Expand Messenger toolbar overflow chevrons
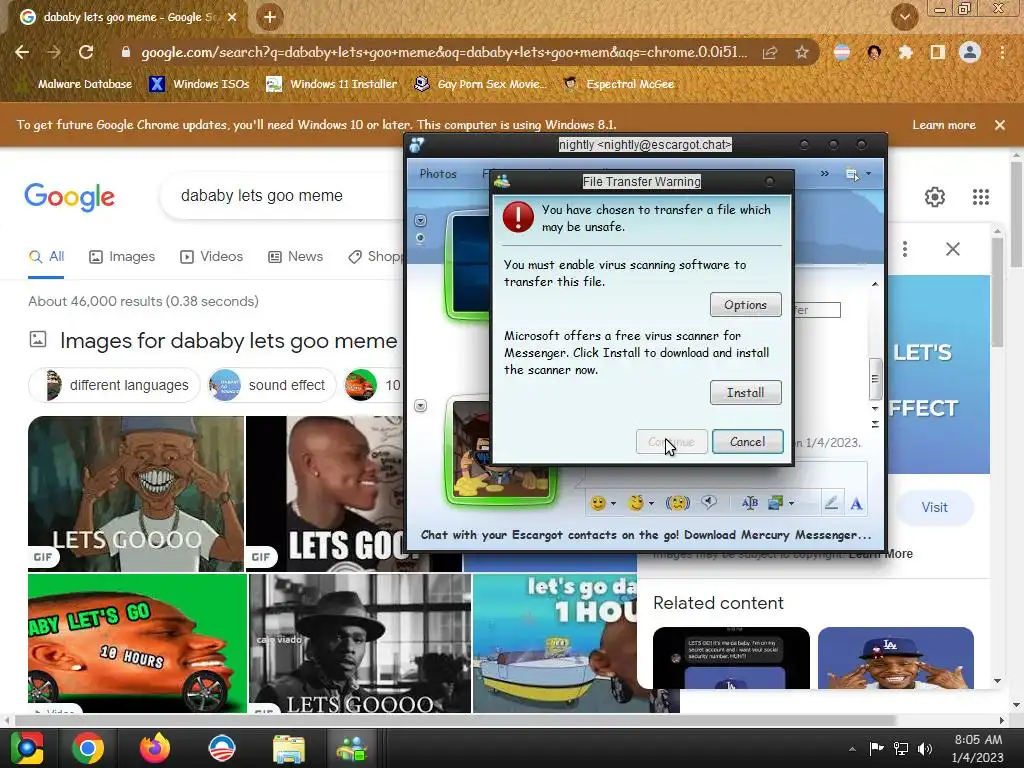 tap(824, 174)
